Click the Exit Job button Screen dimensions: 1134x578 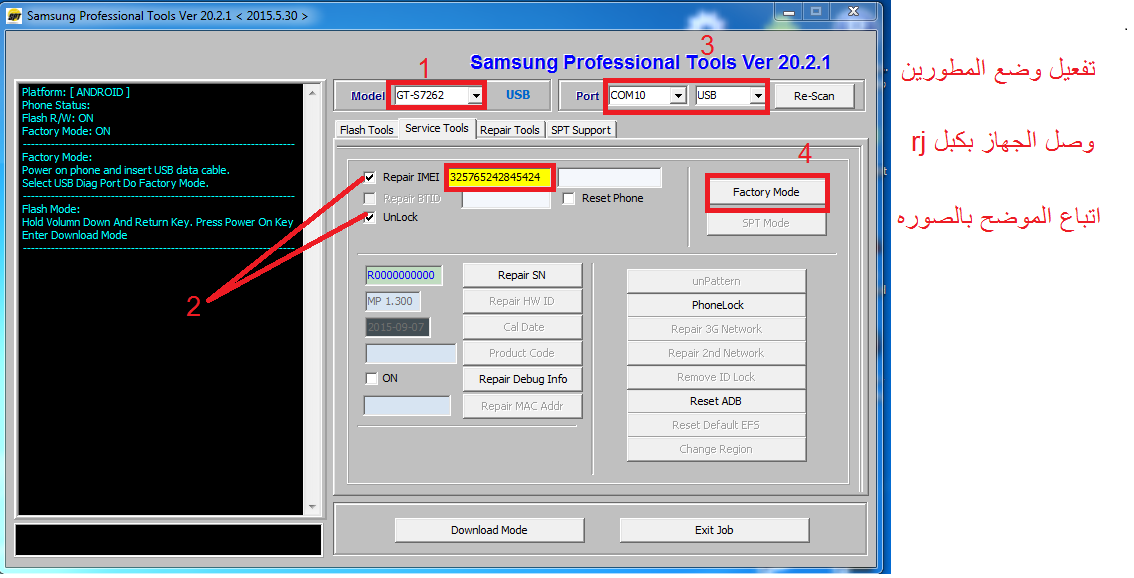pos(715,530)
